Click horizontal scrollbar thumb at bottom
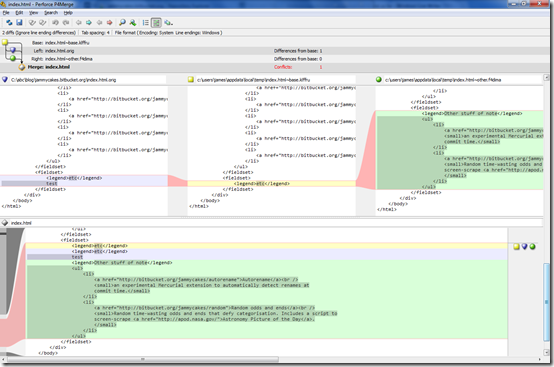Image resolution: width=554 pixels, height=367 pixels. click(143, 359)
